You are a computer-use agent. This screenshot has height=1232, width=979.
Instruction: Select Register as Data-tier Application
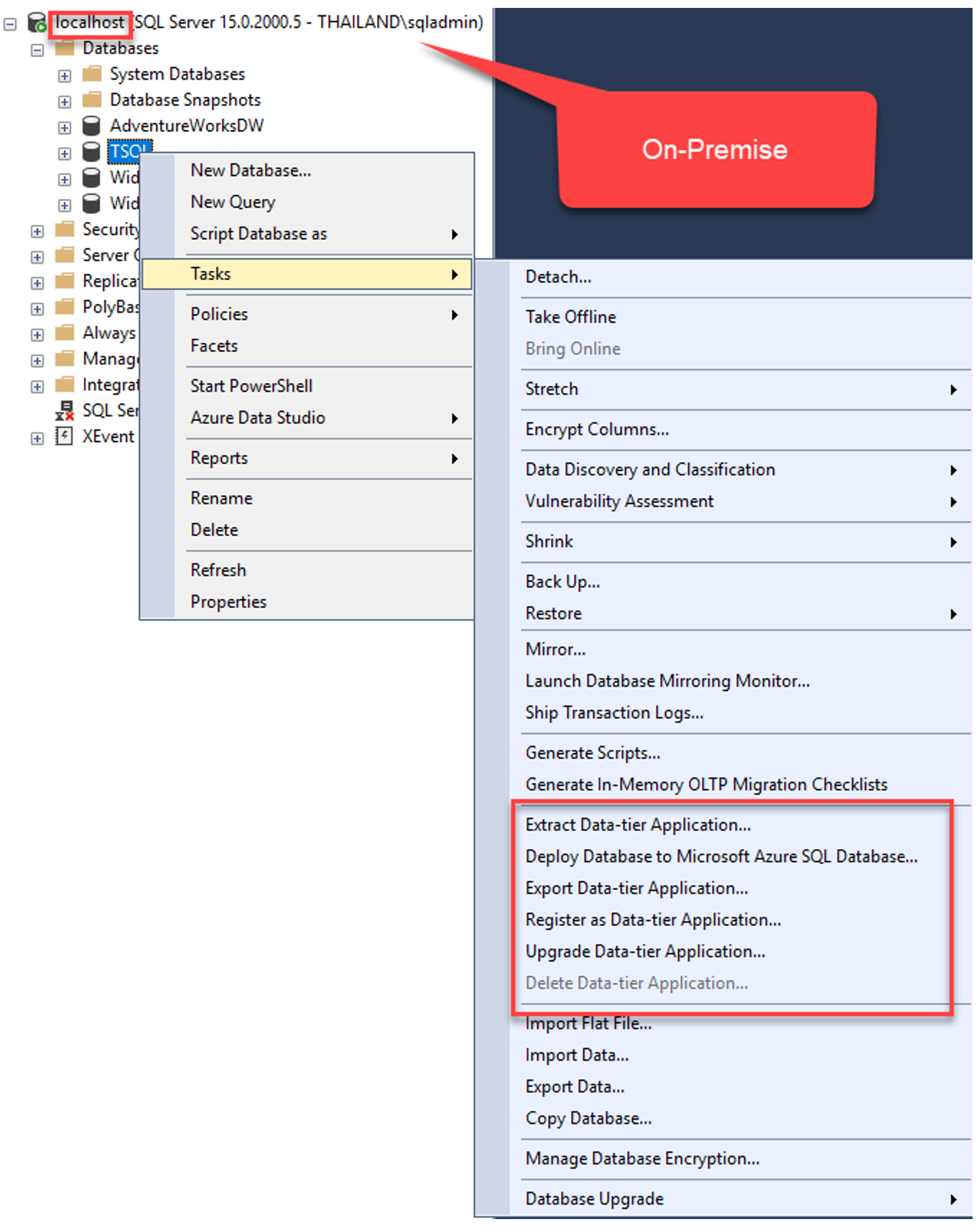pos(723,919)
